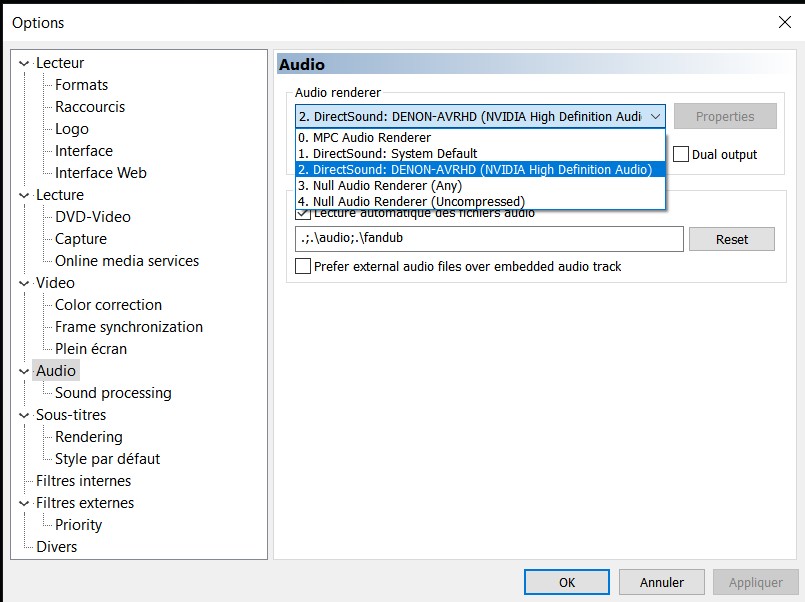The height and width of the screenshot is (602, 805).
Task: Select DVD-Video tree item
Action: [92, 217]
